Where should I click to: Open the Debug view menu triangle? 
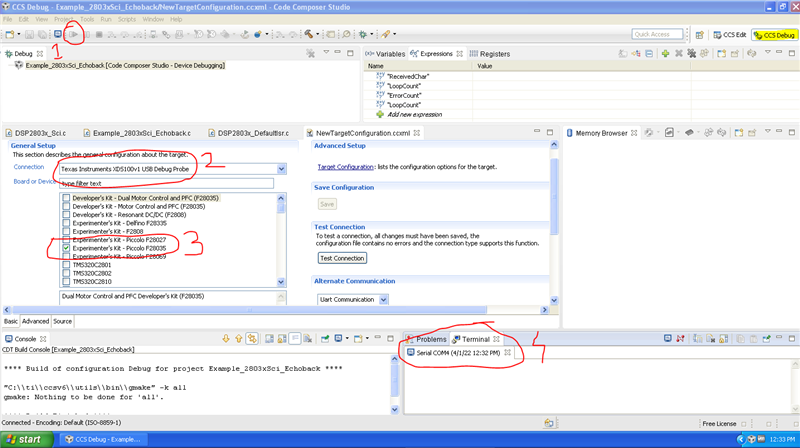click(x=326, y=53)
